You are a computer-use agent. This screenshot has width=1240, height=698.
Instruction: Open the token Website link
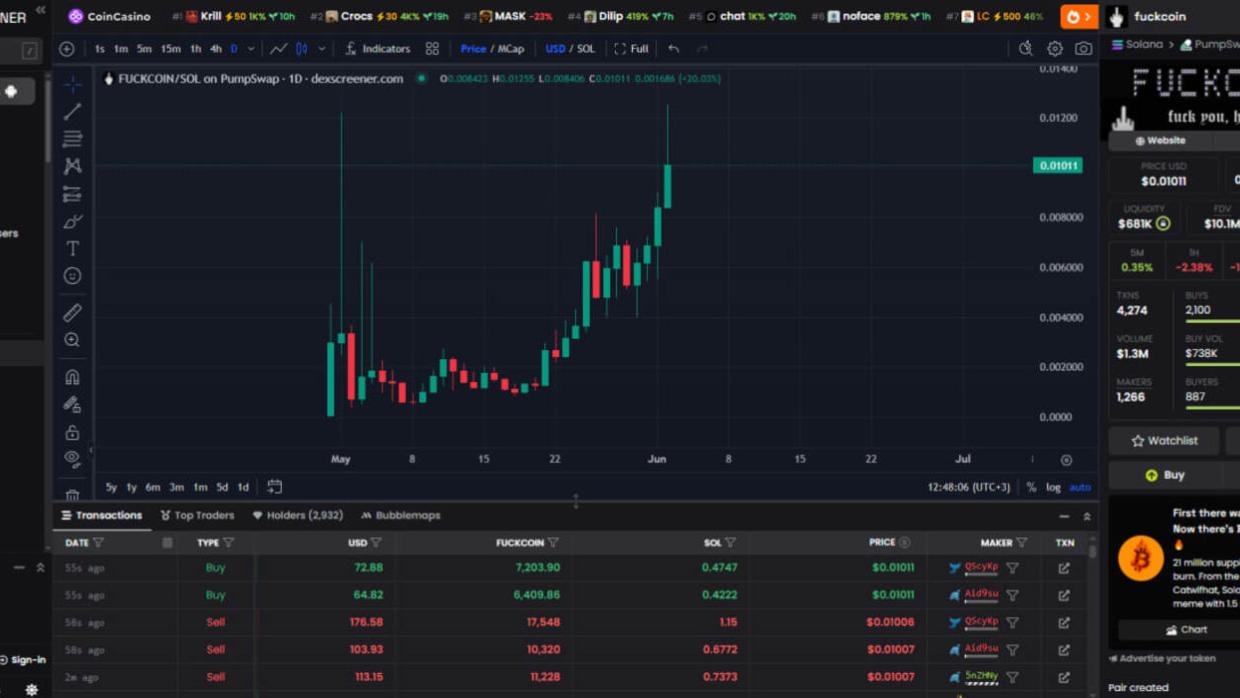tap(1160, 141)
